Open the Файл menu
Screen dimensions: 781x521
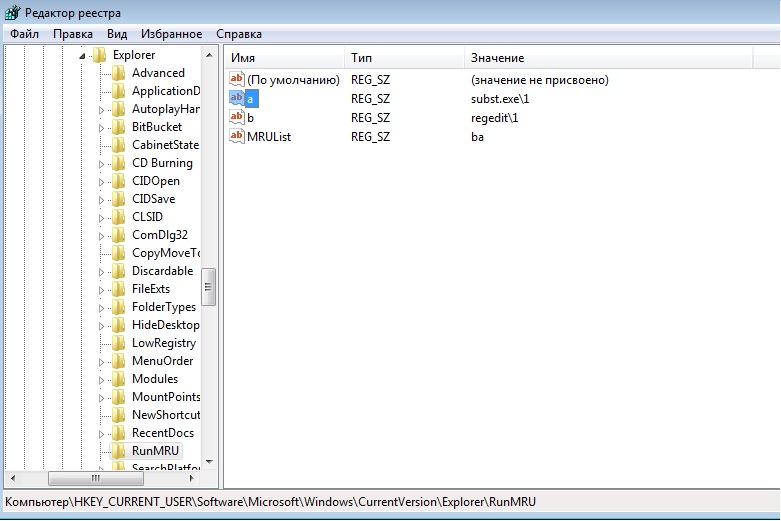click(x=25, y=34)
